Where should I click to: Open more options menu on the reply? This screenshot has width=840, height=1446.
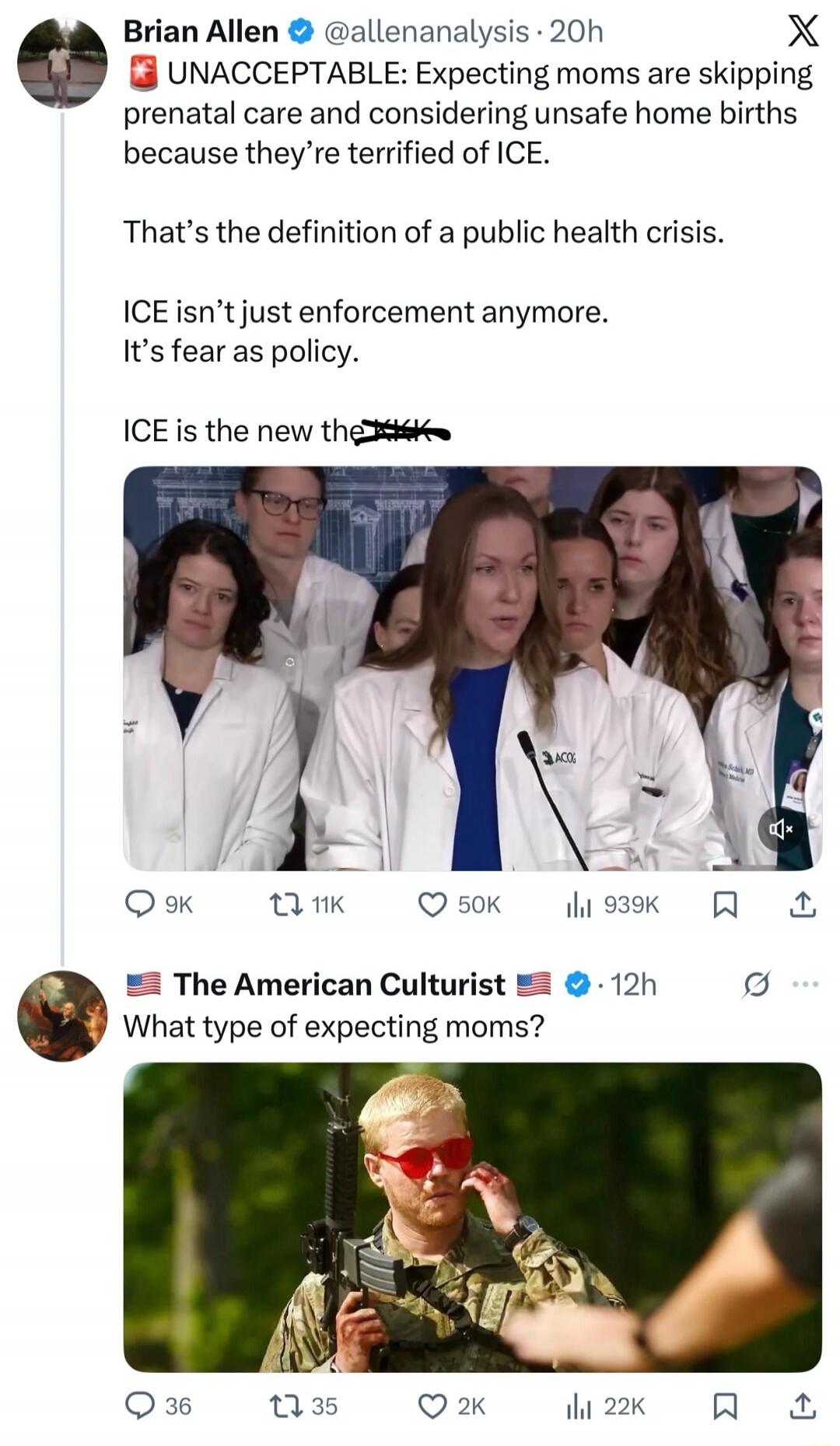pyautogui.click(x=805, y=985)
